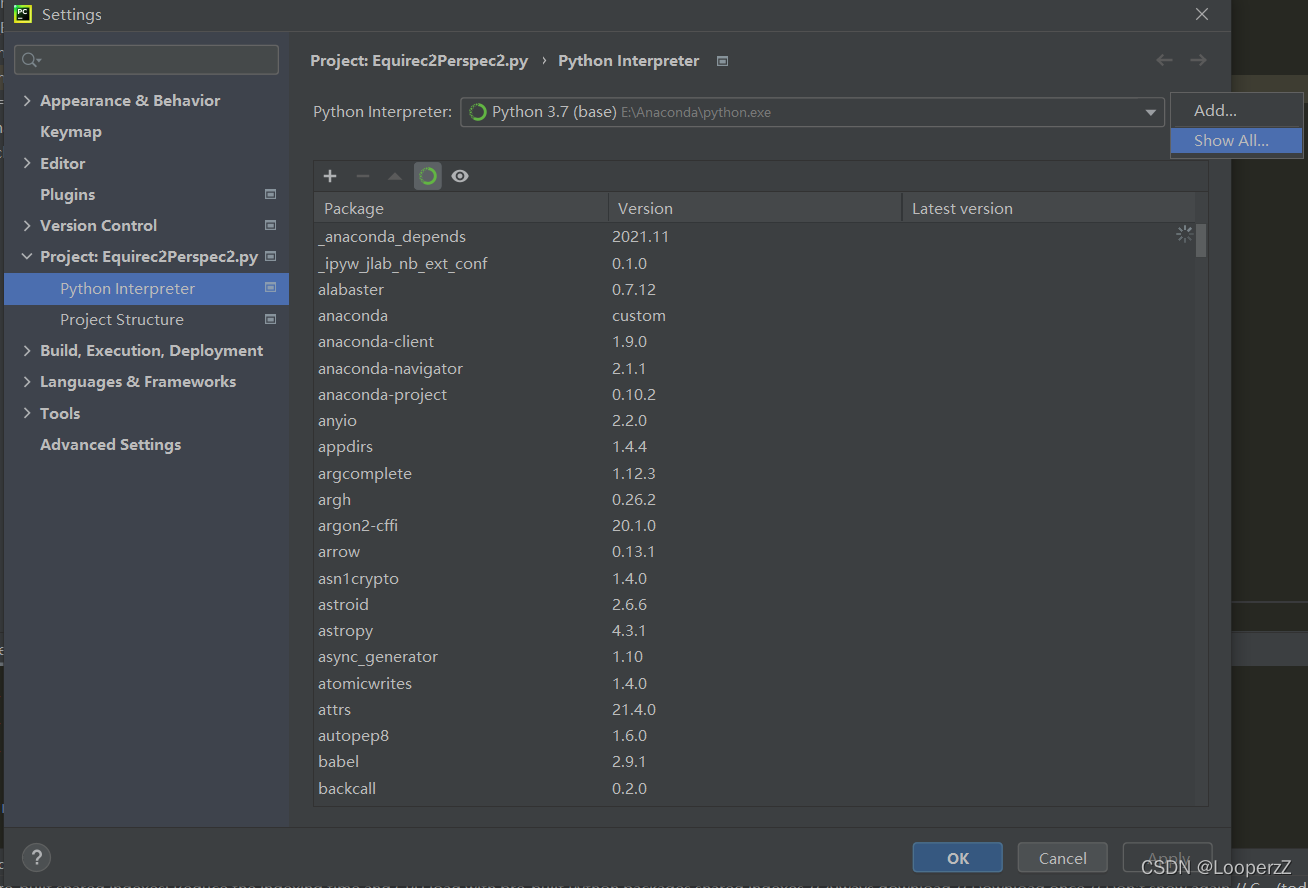Viewport: 1308px width, 888px height.
Task: Toggle the Conda package manager icon
Action: pyautogui.click(x=428, y=176)
